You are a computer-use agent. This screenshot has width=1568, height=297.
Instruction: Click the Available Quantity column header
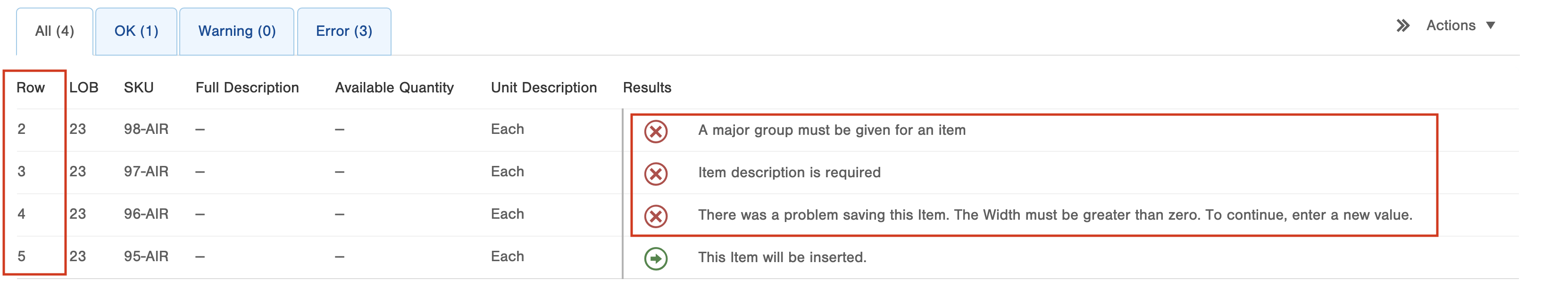click(x=394, y=88)
